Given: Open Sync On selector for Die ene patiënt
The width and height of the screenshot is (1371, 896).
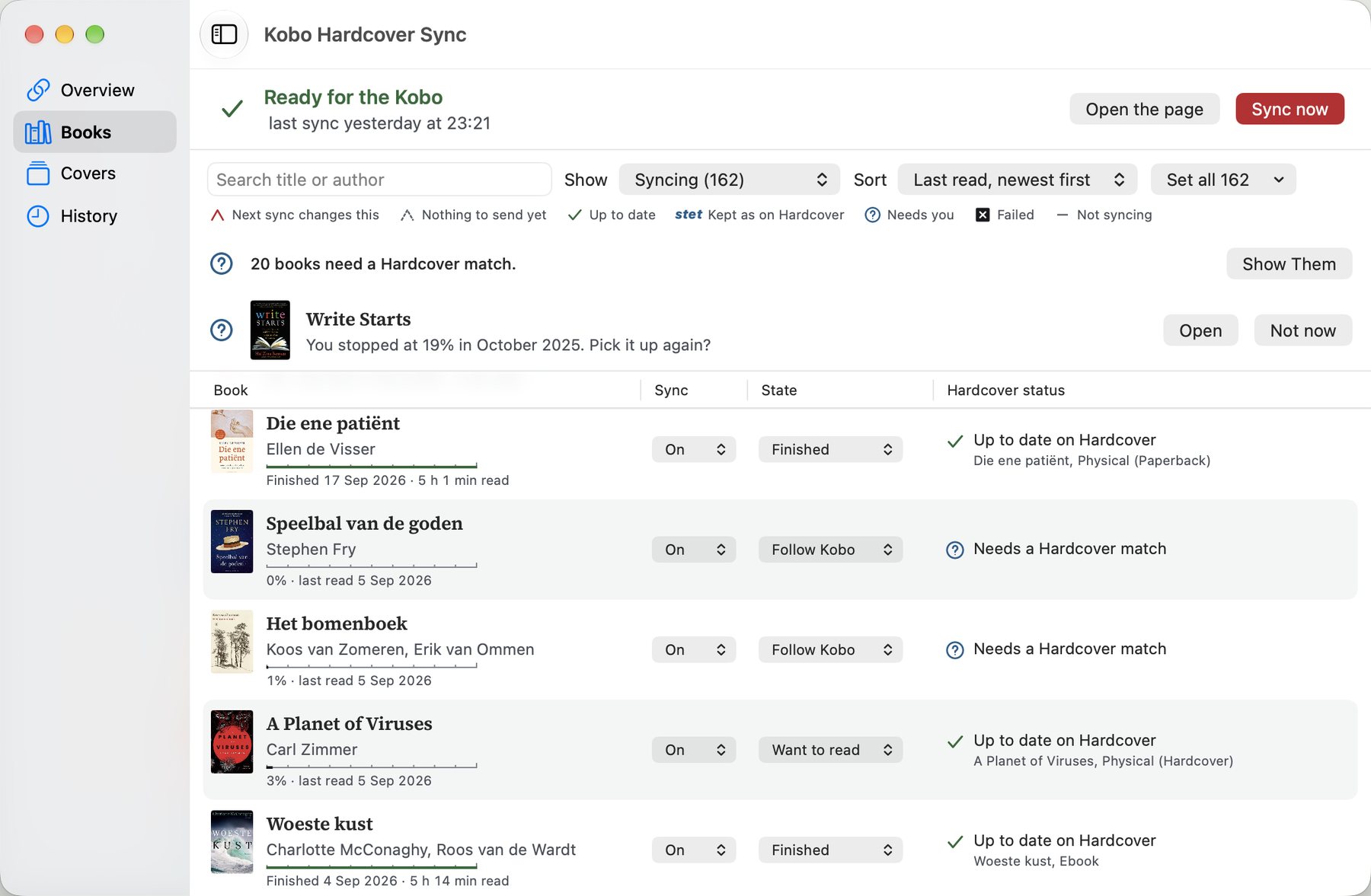Looking at the screenshot, I should [694, 449].
